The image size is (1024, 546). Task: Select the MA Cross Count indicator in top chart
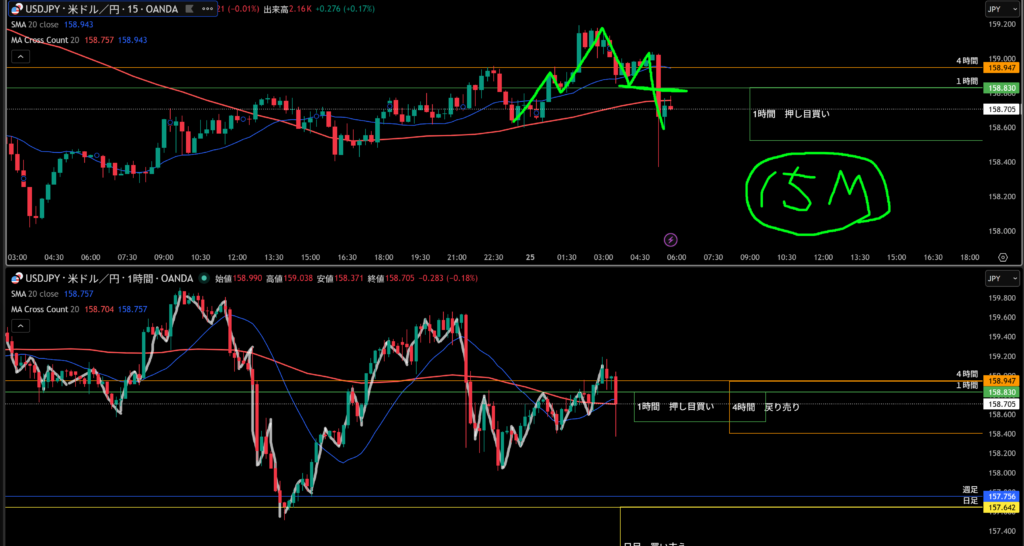pyautogui.click(x=52, y=38)
